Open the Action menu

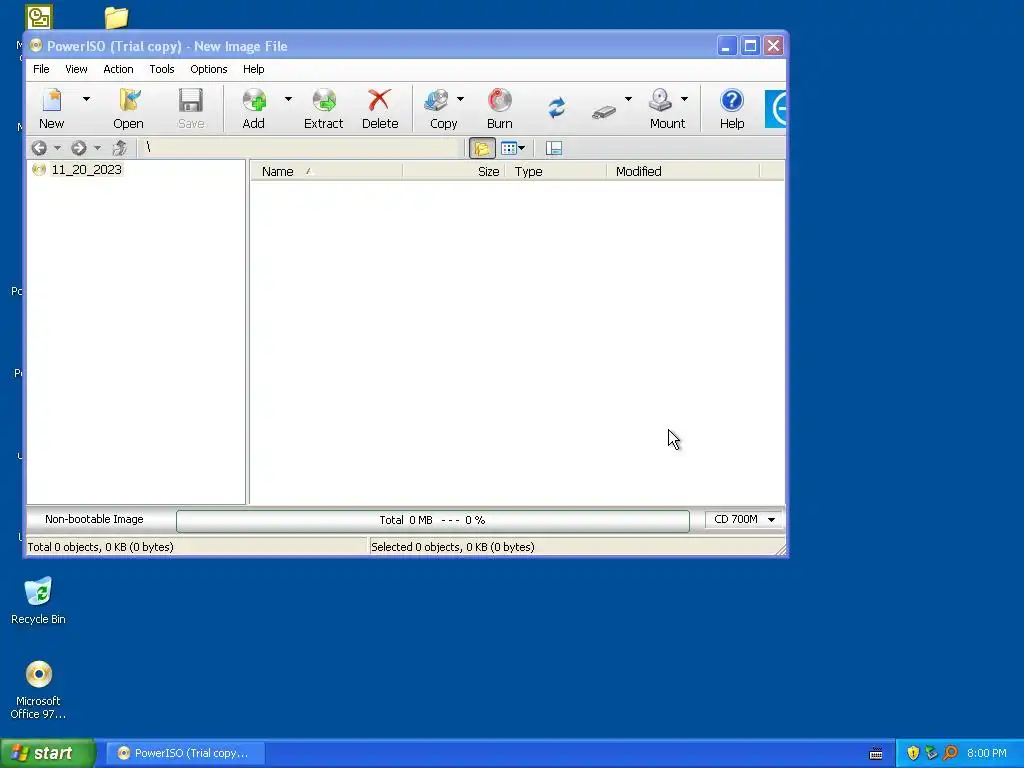click(x=118, y=69)
